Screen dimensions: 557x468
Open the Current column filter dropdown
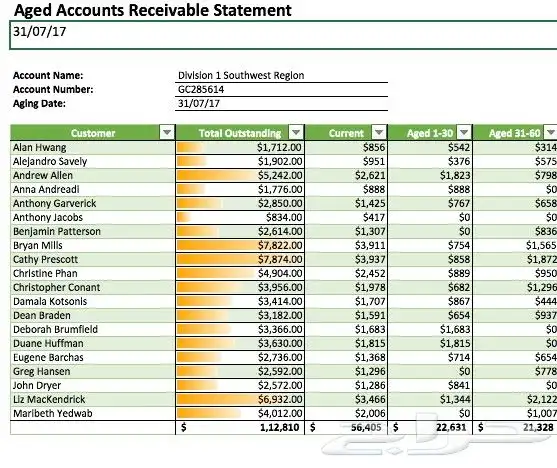[x=379, y=133]
